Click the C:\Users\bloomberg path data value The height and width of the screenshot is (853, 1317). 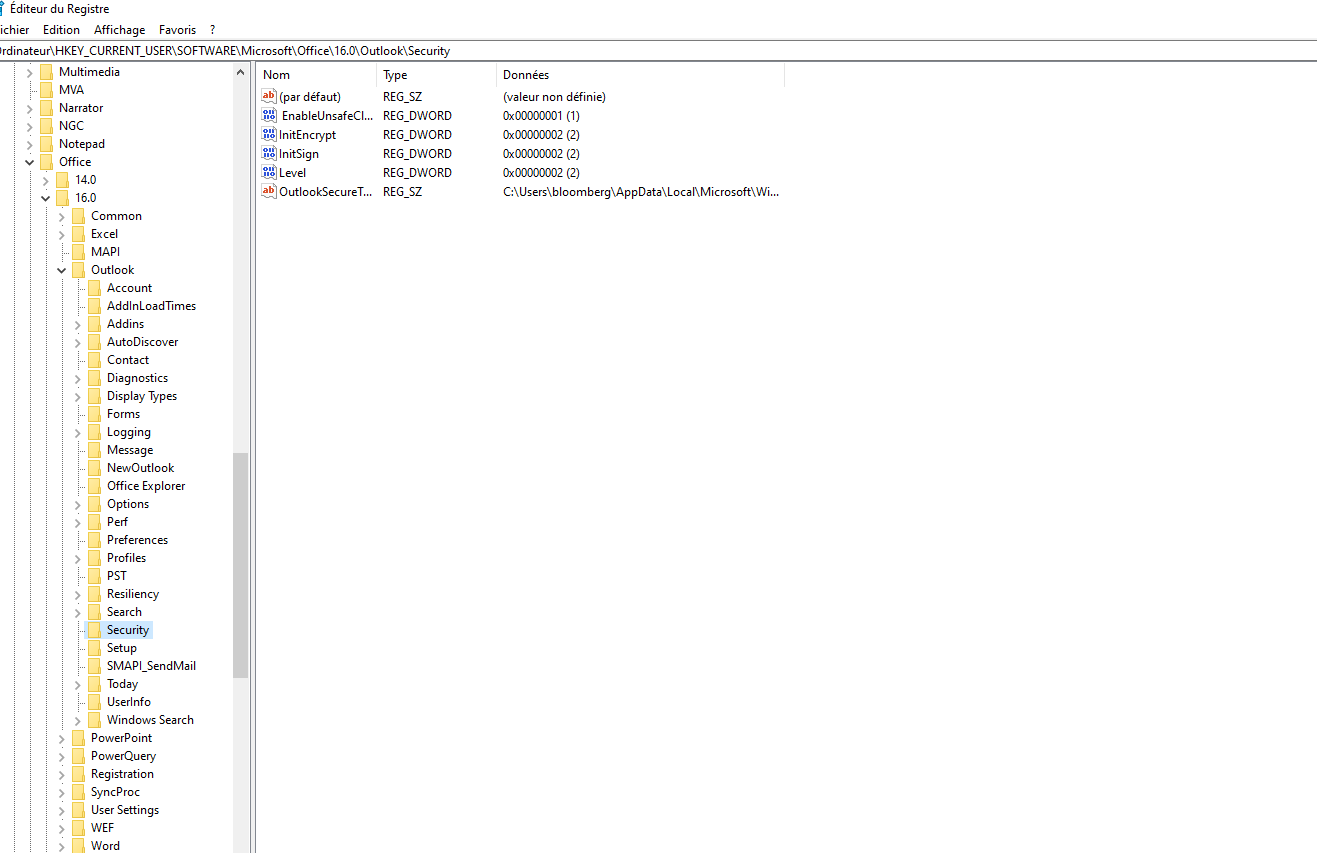click(641, 192)
